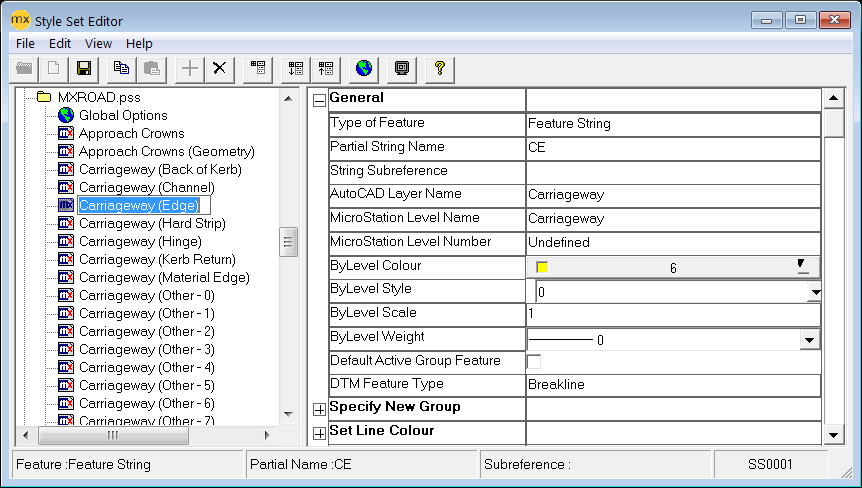The width and height of the screenshot is (862, 488).
Task: Select Approach Crowns (Geometry) tree item
Action: tap(167, 152)
